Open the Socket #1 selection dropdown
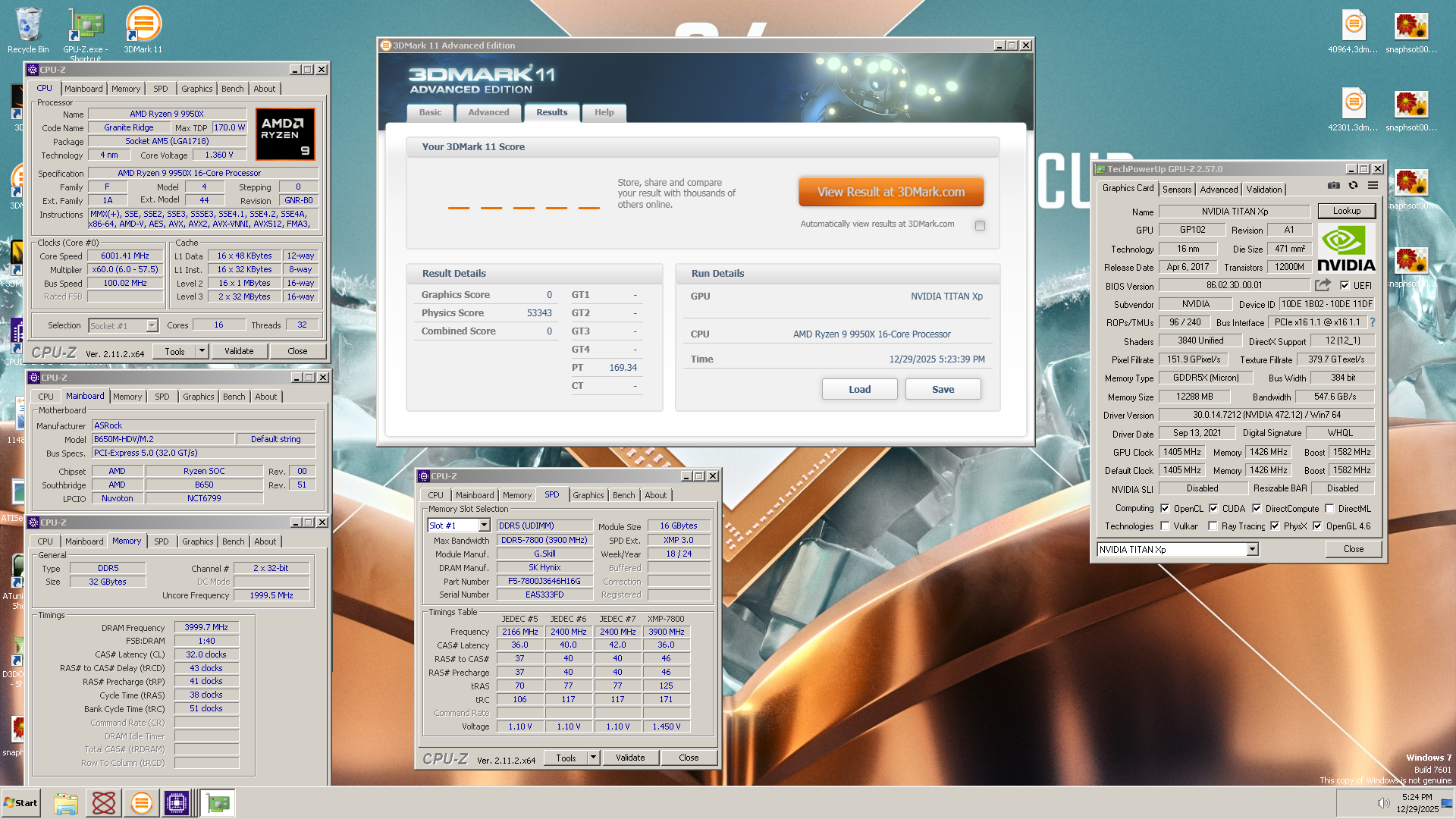1456x819 pixels. [152, 325]
